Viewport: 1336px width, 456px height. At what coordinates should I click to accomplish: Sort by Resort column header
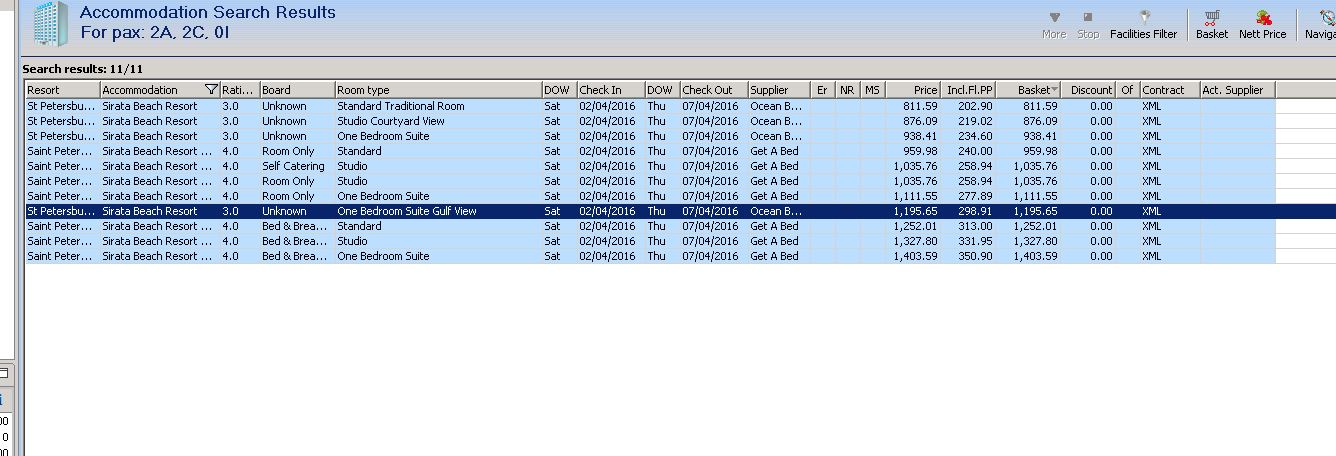(62, 90)
